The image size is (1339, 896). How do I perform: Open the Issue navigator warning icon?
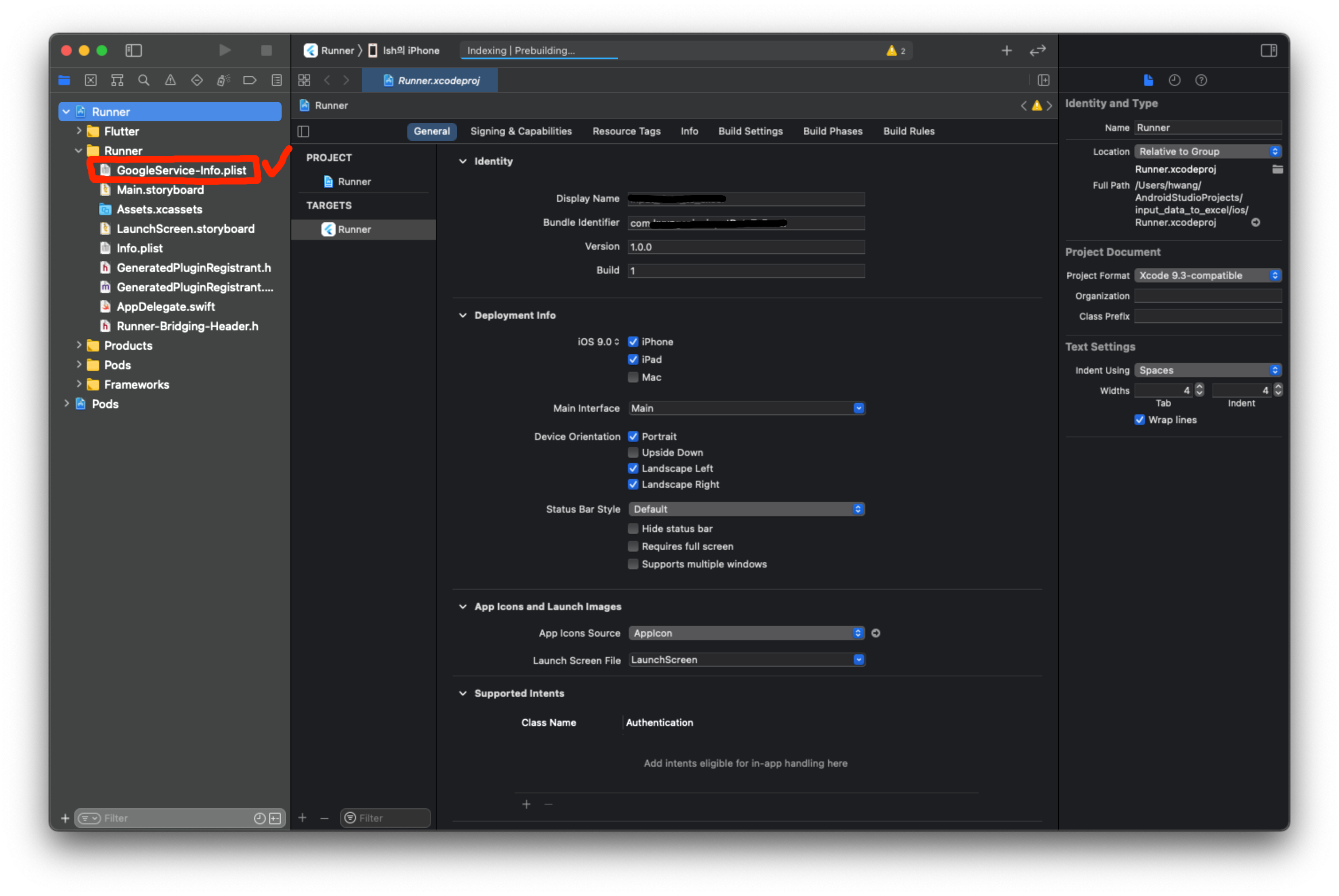click(x=170, y=80)
